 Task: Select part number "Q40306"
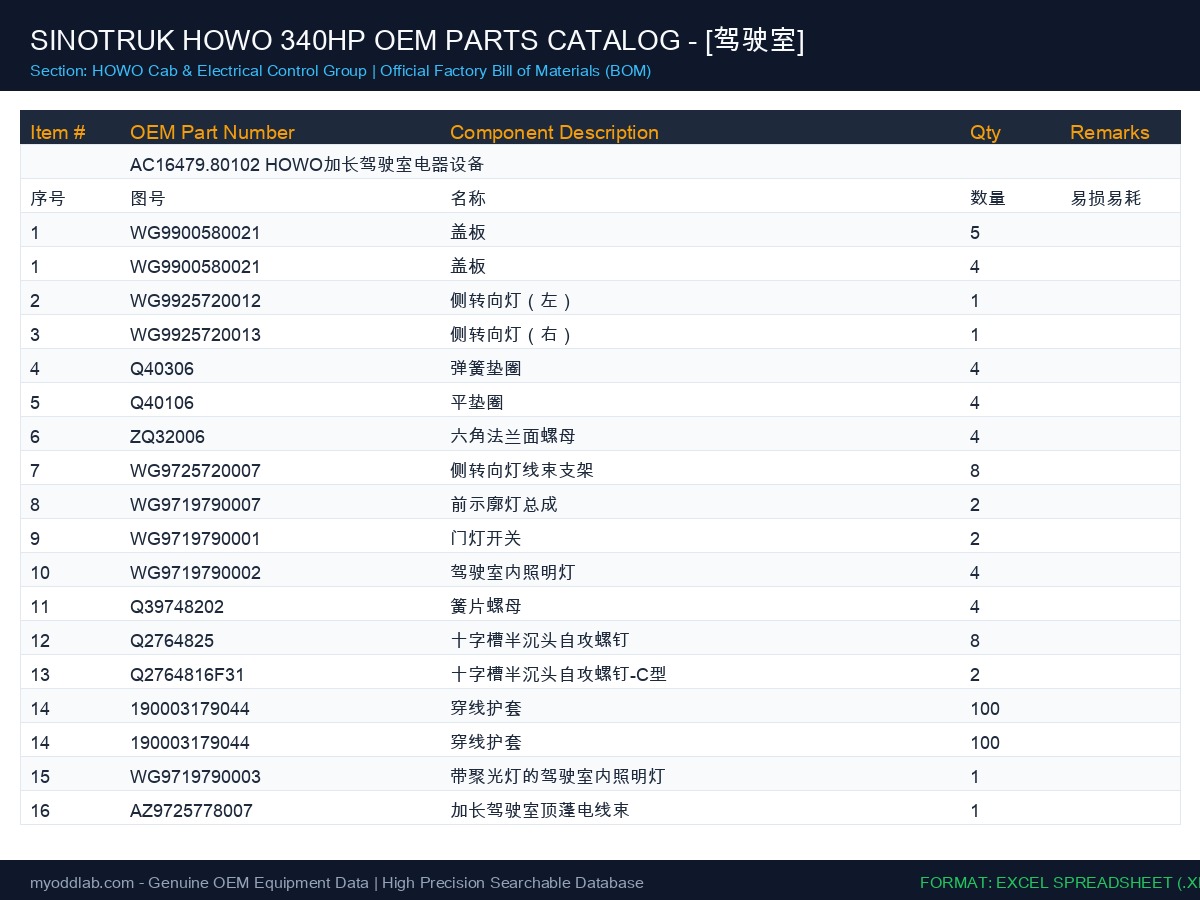pyautogui.click(x=162, y=368)
